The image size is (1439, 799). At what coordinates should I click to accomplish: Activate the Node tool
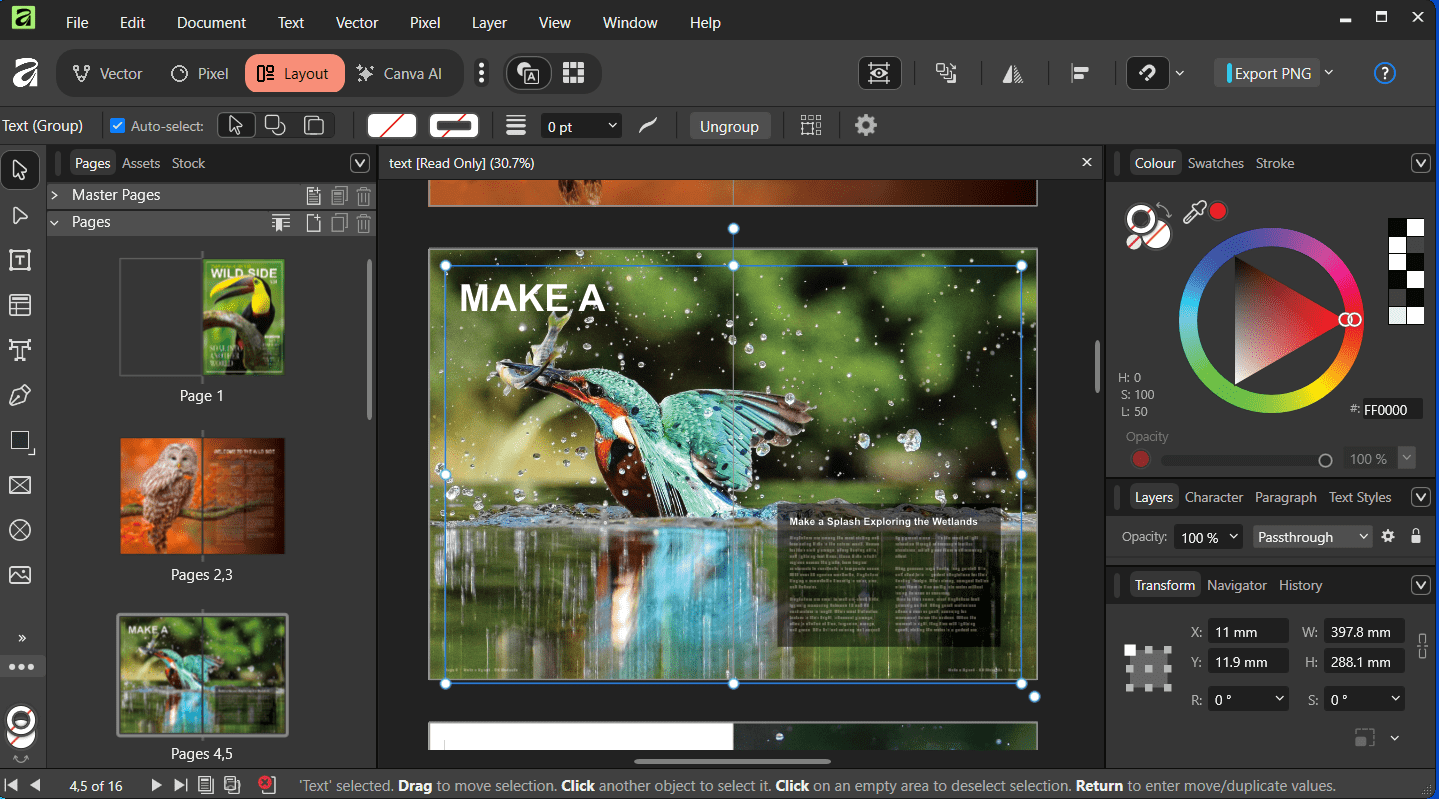pyautogui.click(x=20, y=216)
